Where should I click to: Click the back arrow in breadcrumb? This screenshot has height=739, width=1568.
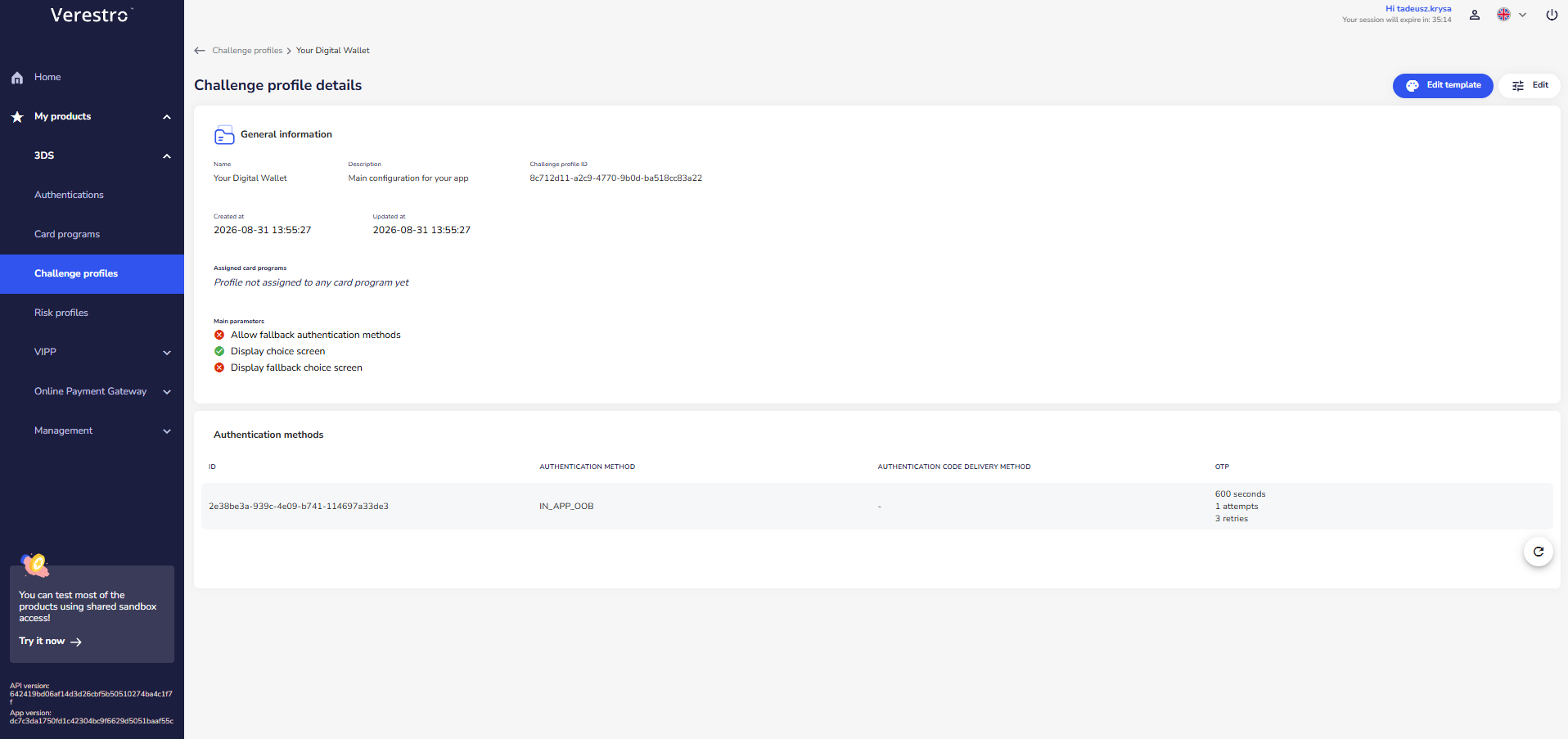200,51
